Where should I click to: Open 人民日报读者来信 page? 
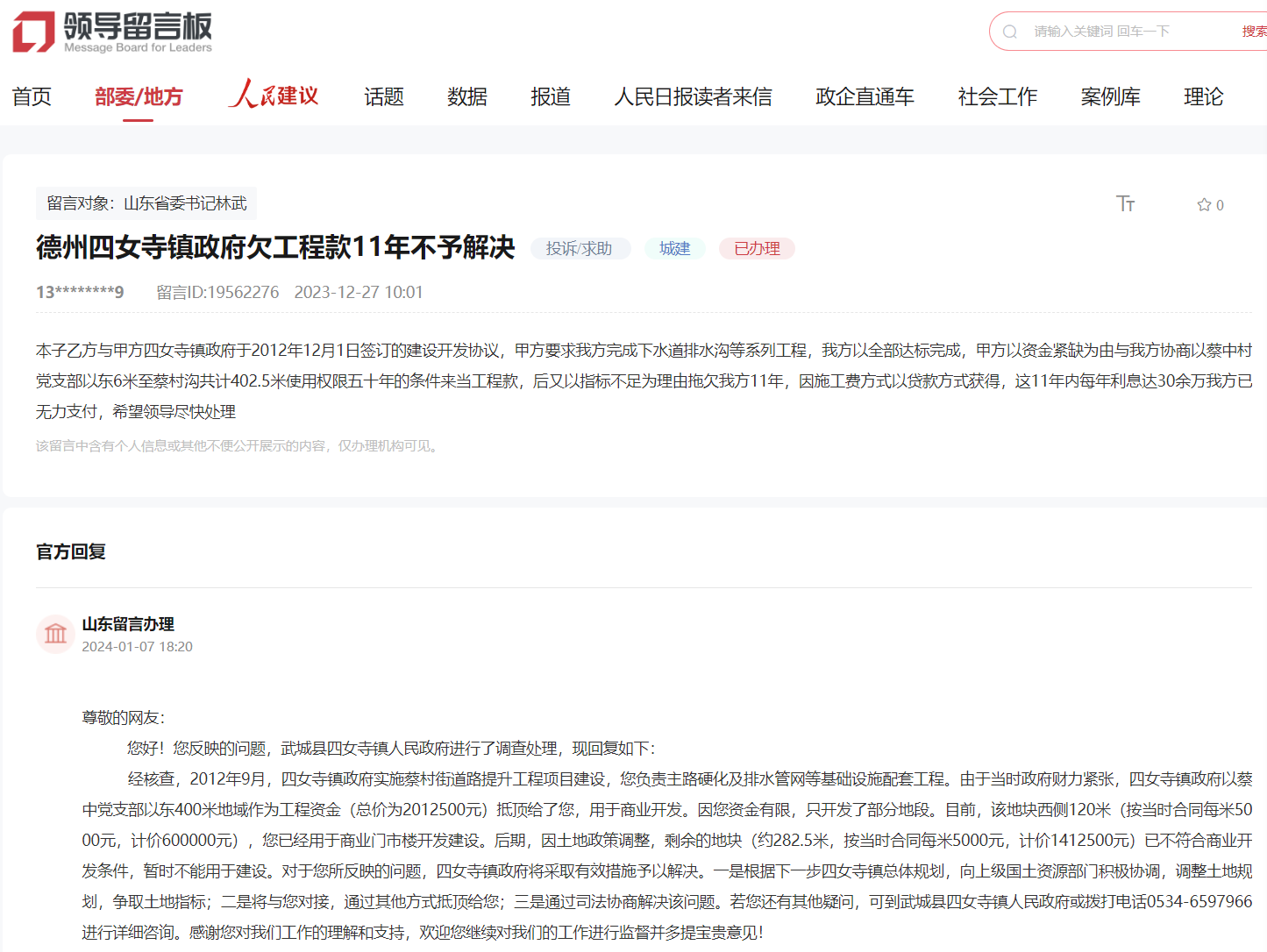coord(693,96)
